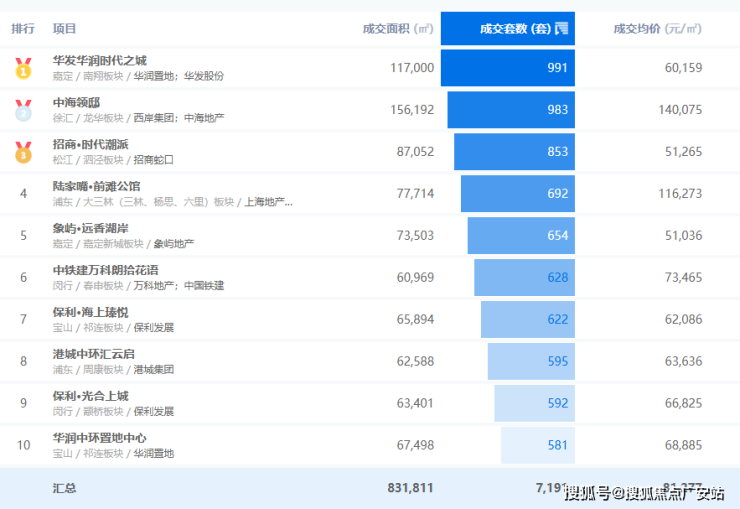Click average price 51,036

pos(683,236)
